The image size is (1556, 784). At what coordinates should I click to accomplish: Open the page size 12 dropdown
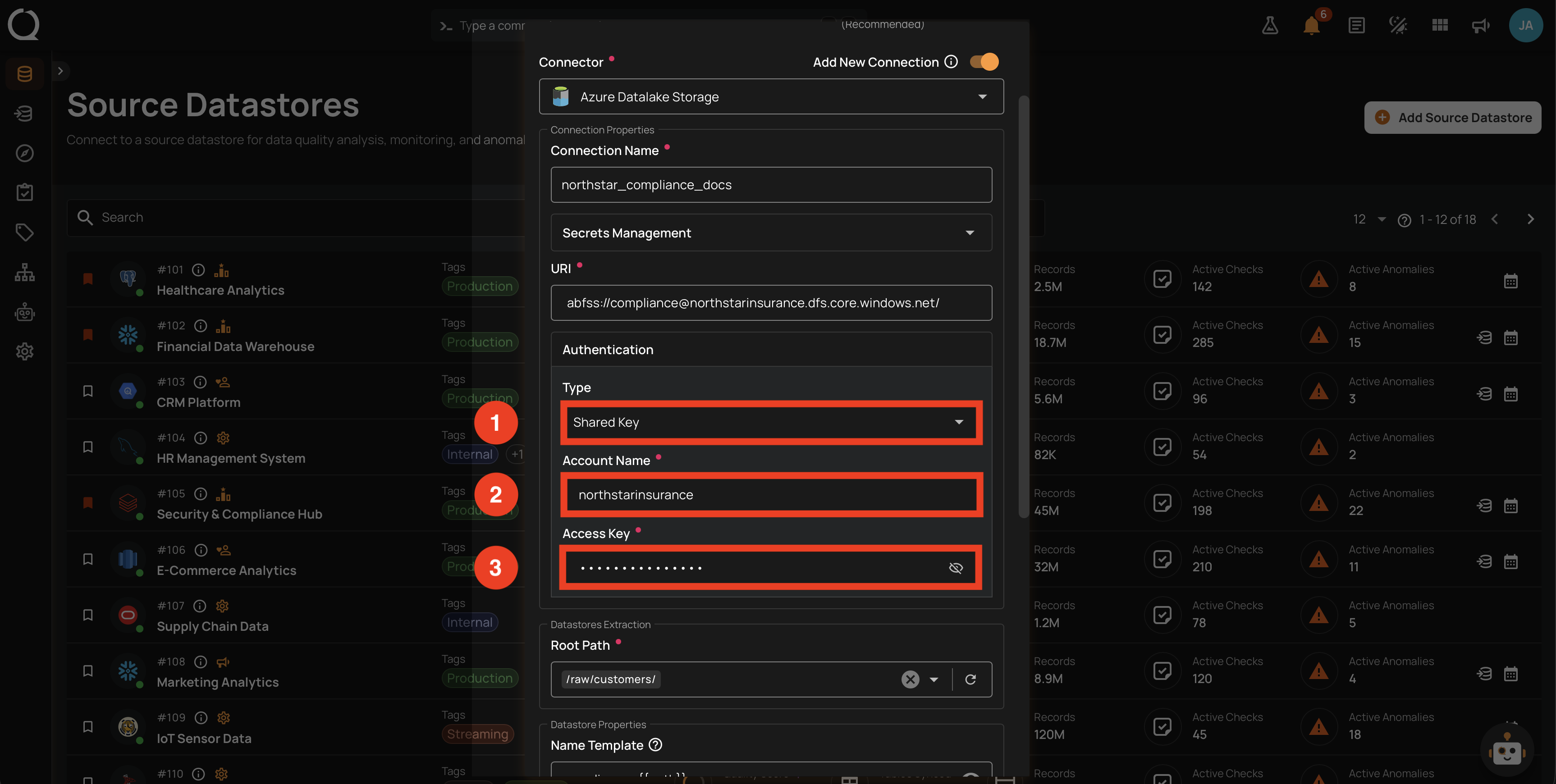1369,219
